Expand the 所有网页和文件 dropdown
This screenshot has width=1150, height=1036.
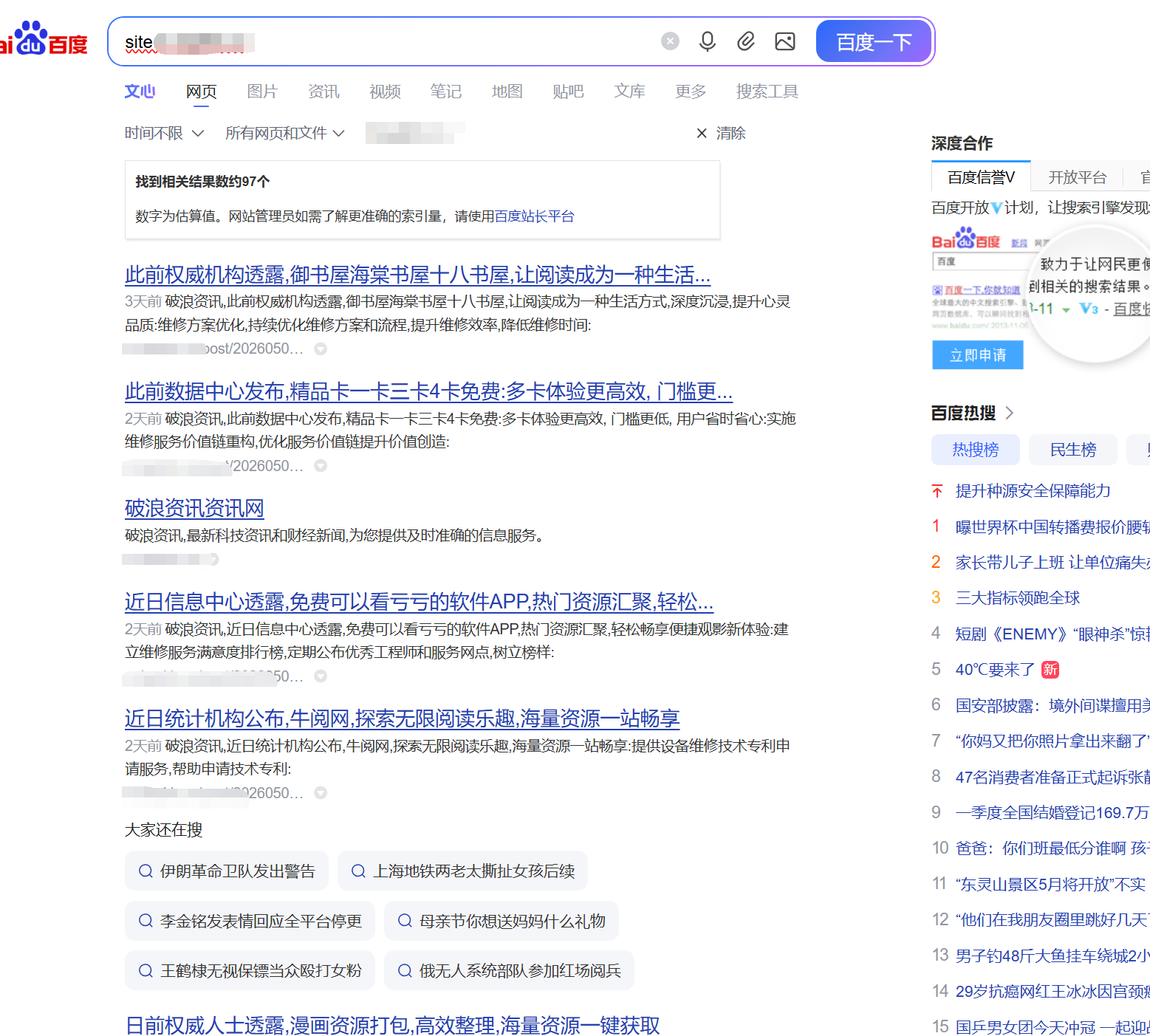point(285,133)
